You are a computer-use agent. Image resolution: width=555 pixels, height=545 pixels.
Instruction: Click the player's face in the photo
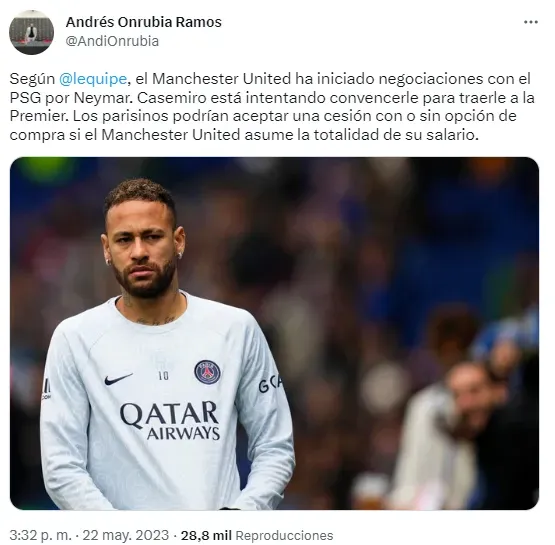click(x=143, y=248)
